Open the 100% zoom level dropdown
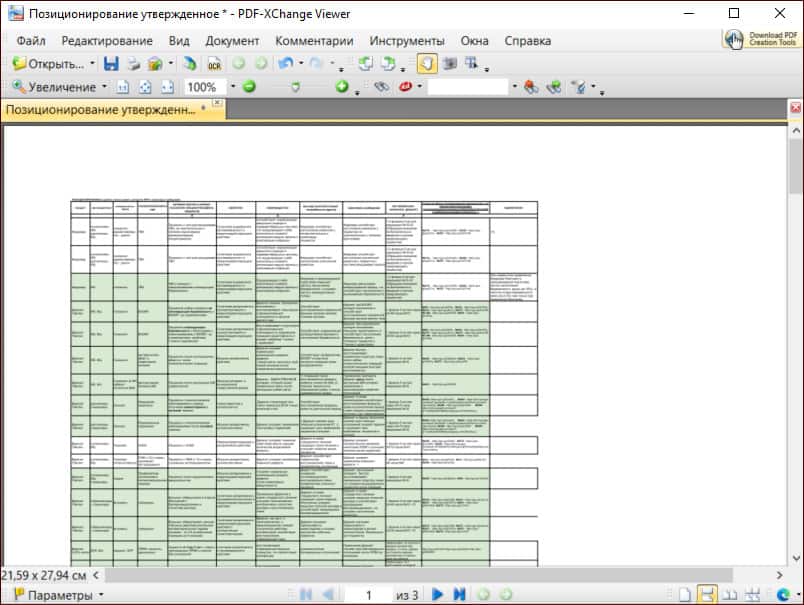Image resolution: width=804 pixels, height=605 pixels. point(233,87)
